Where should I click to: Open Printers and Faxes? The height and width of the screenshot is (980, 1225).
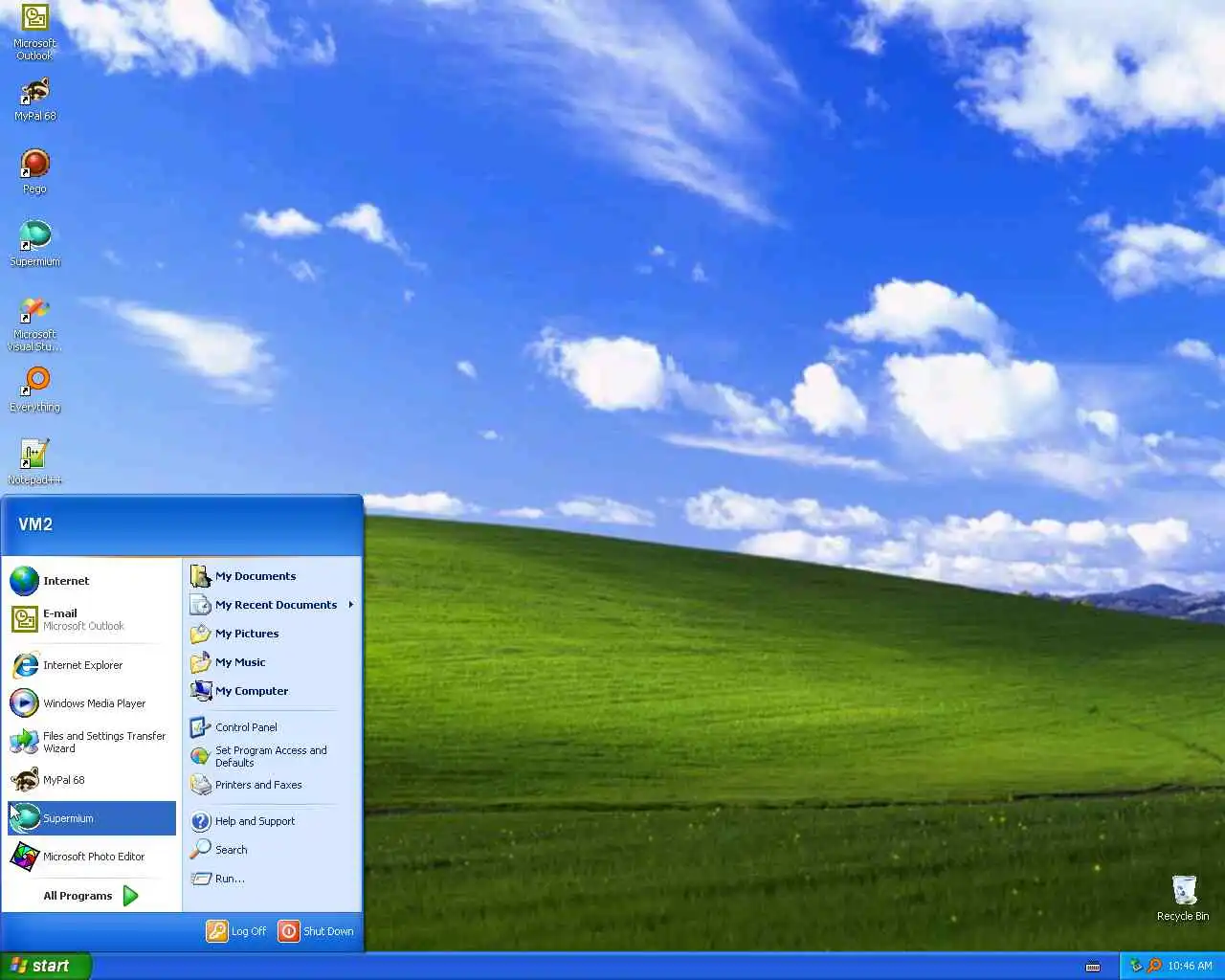[272, 785]
